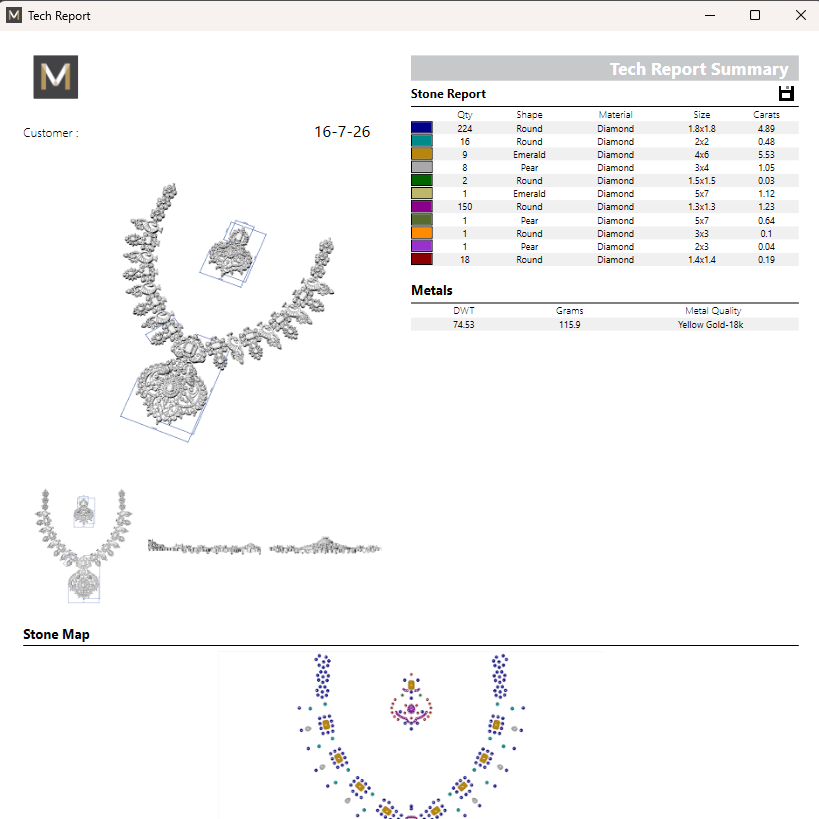The image size is (819, 819).
Task: Click the save icon beside Stone Report
Action: click(x=786, y=93)
